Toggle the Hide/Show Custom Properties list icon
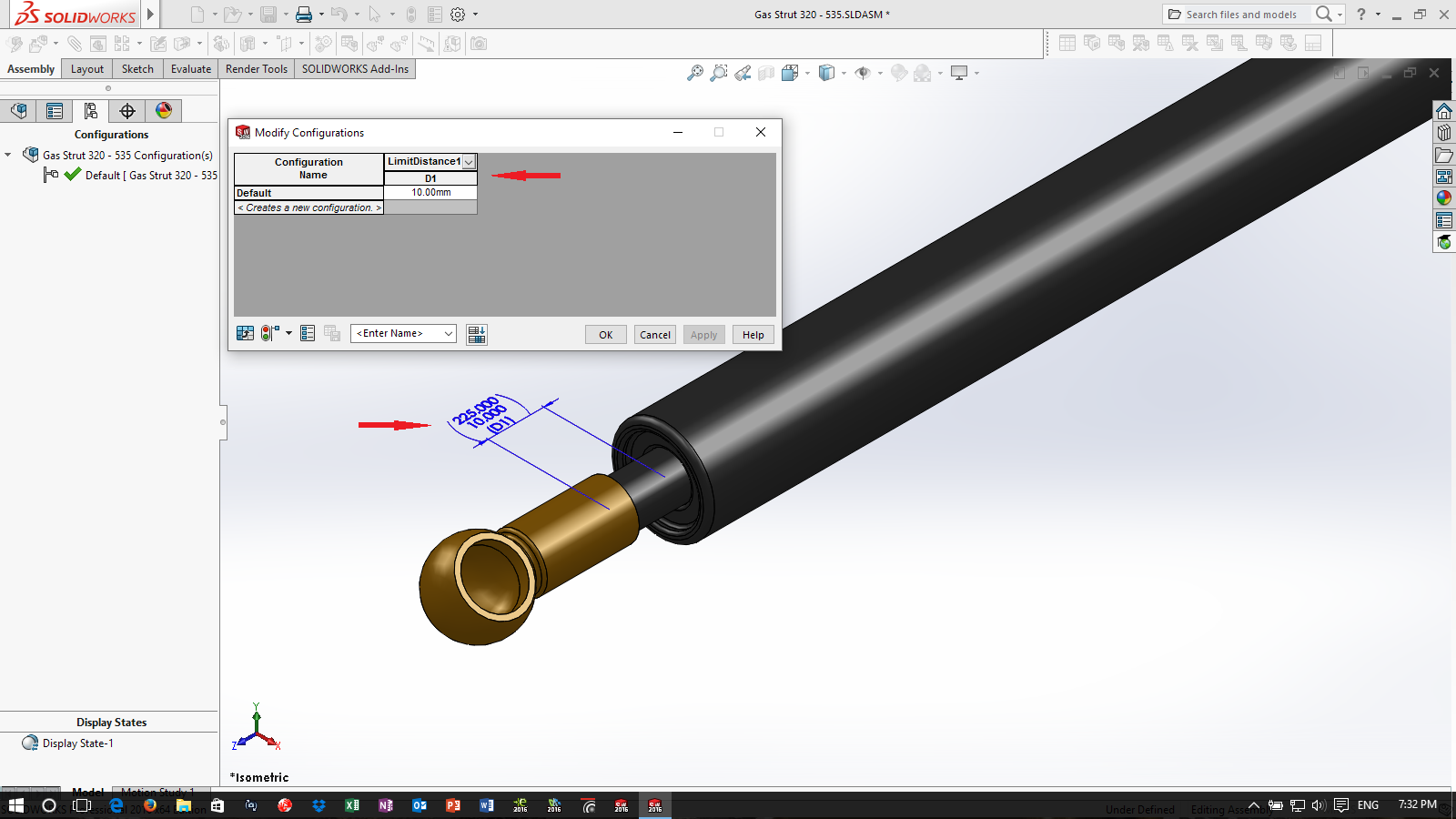The width and height of the screenshot is (1456, 819). 308,334
